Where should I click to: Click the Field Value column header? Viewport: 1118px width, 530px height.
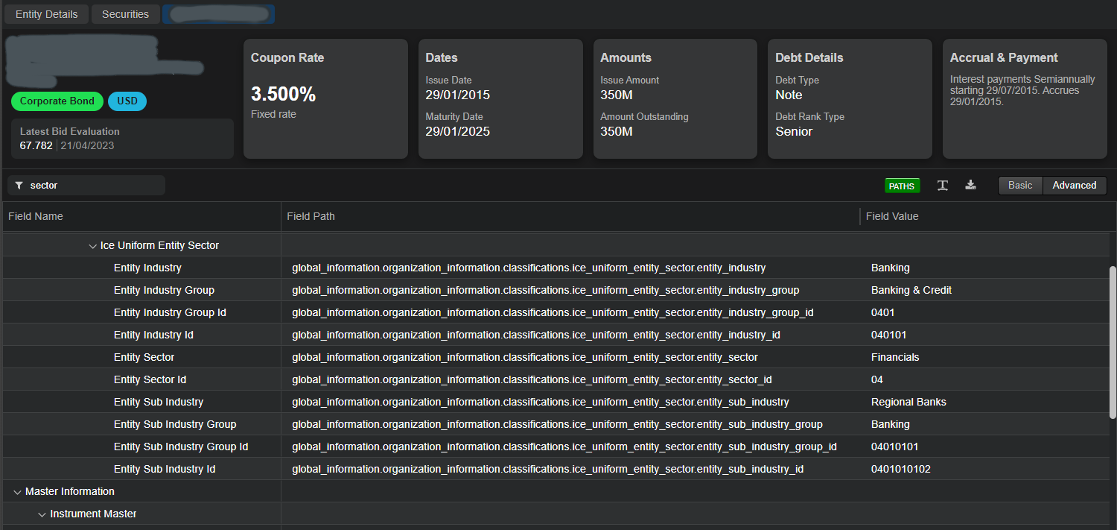coord(892,216)
